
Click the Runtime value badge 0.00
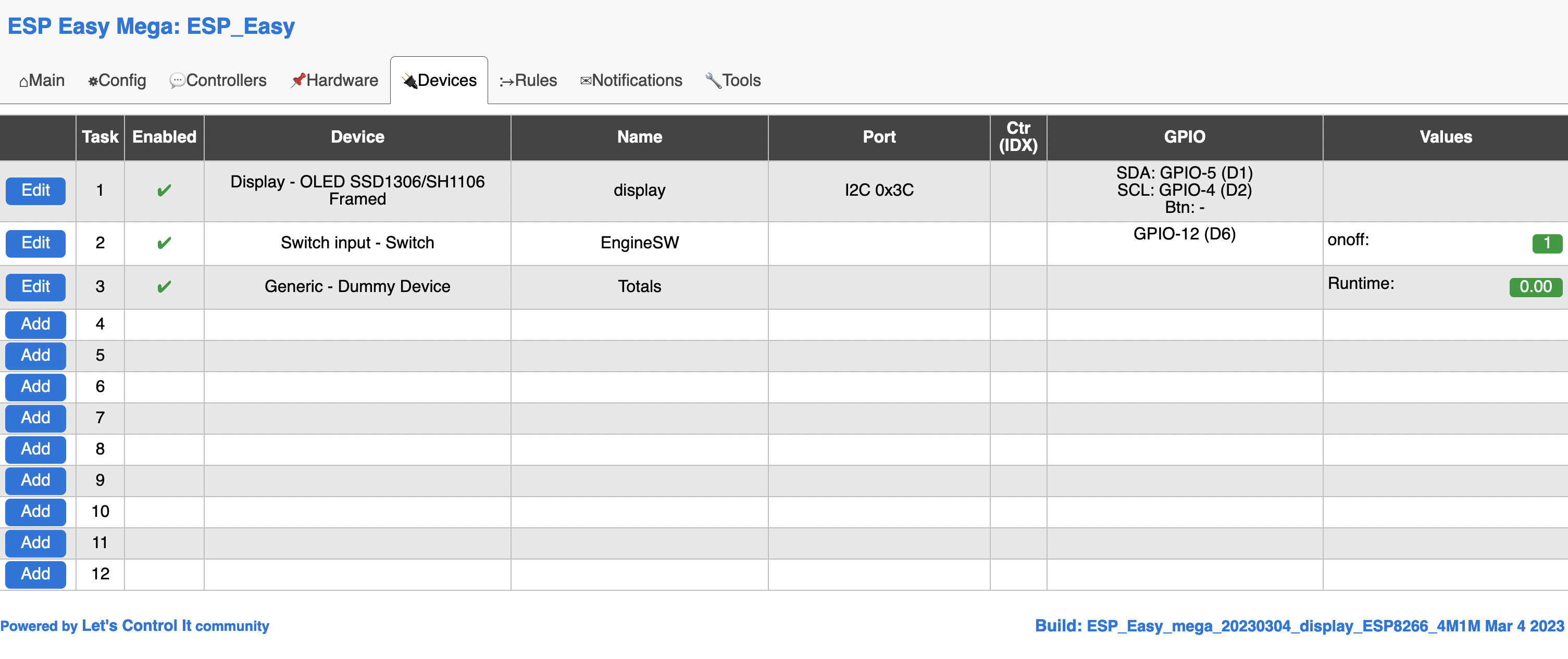[x=1535, y=287]
